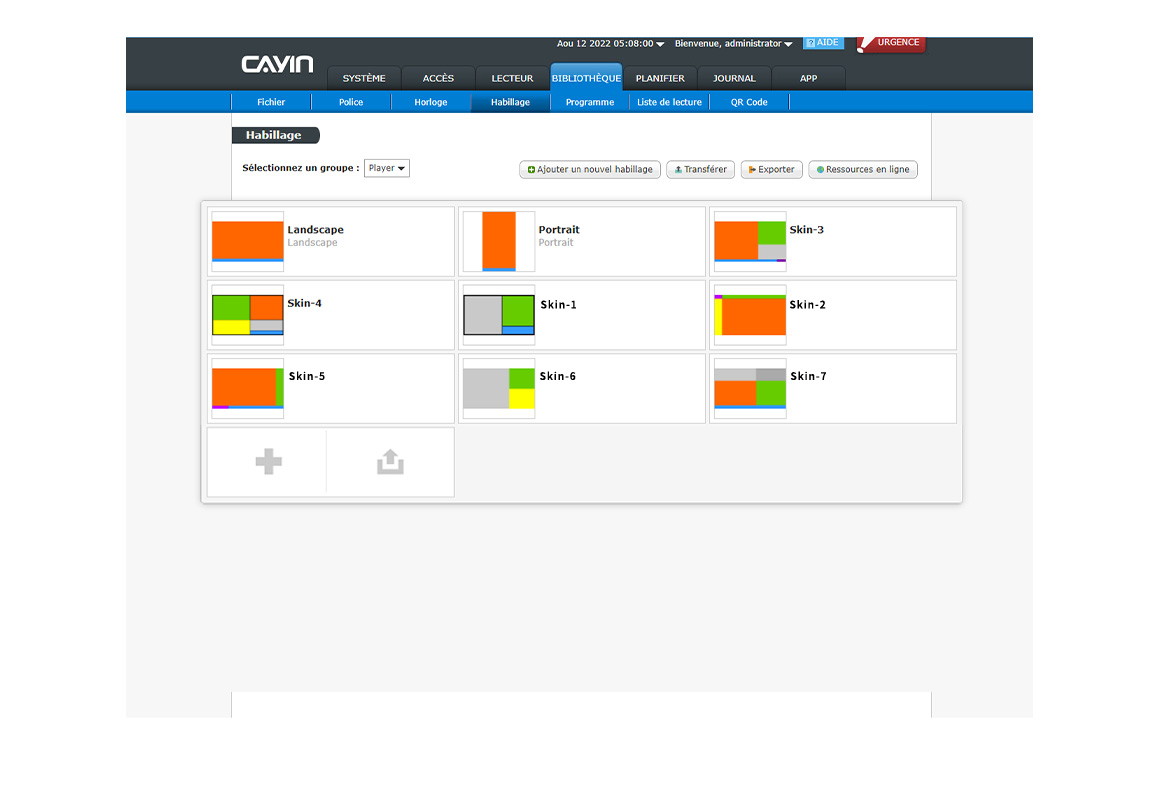Open the Skin-1 layout thumbnail
1172x810 pixels.
pyautogui.click(x=499, y=315)
